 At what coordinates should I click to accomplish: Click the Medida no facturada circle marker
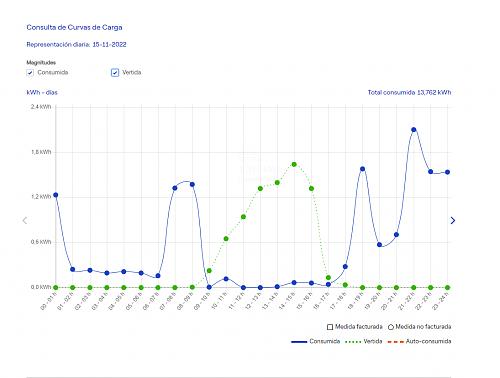(391, 327)
